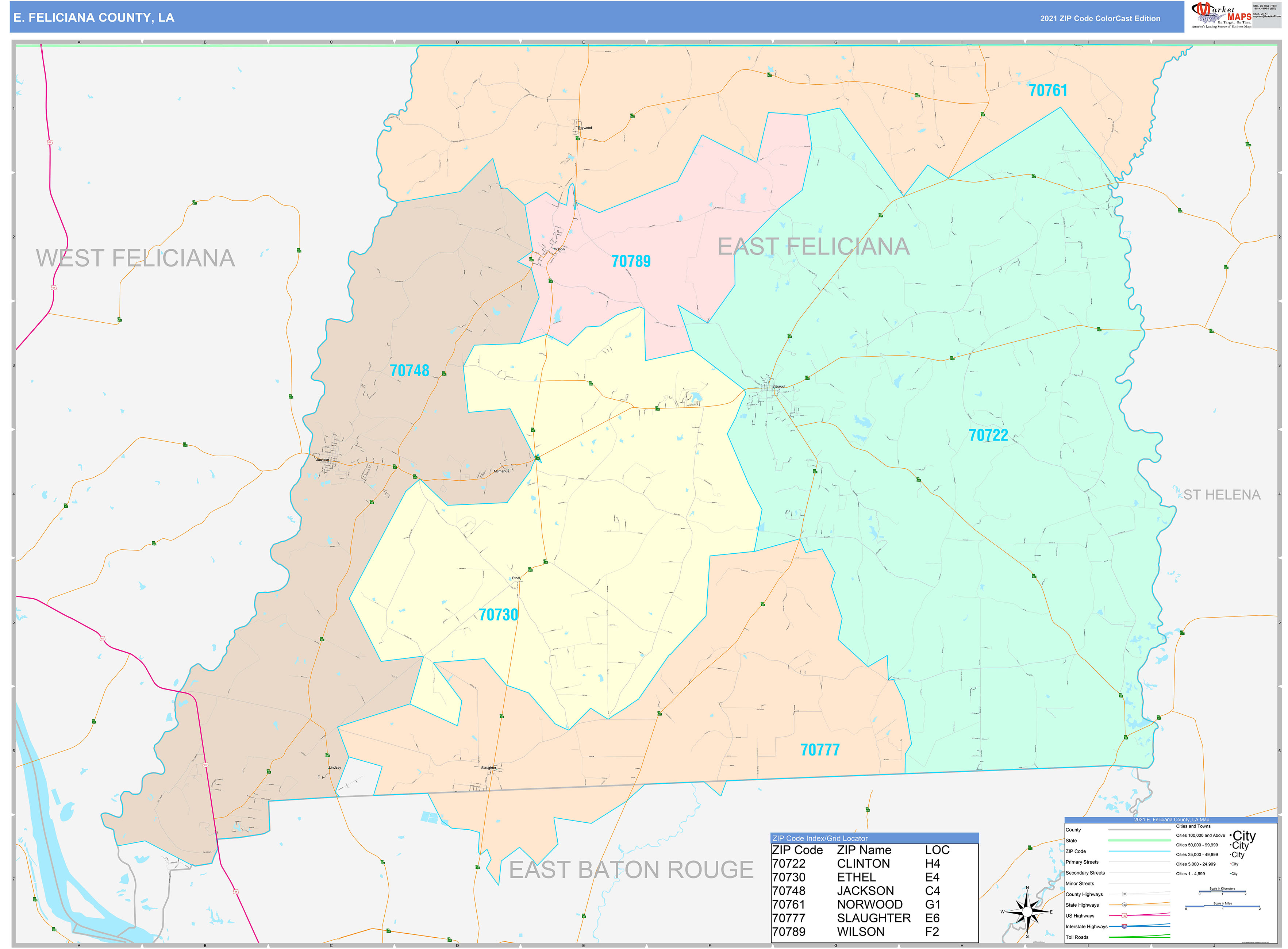Toggle the Toll Roads legend entry

pos(1078,937)
